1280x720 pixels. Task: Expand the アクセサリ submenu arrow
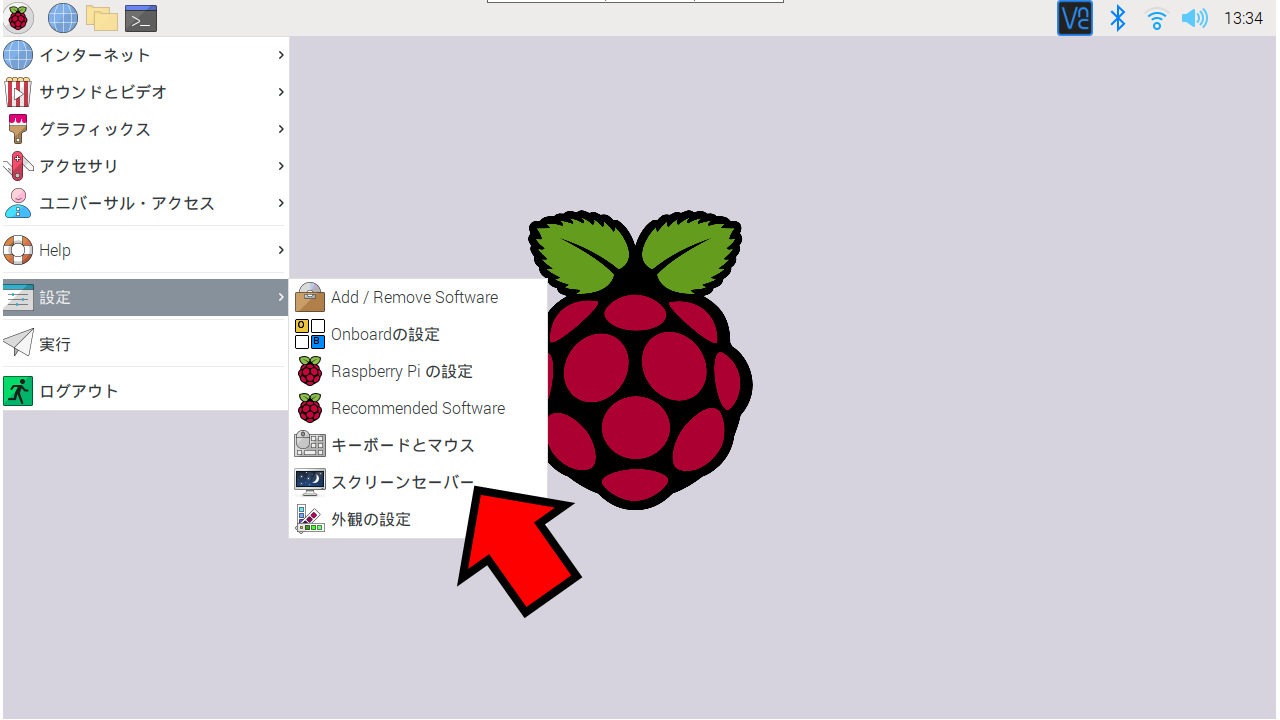[281, 166]
